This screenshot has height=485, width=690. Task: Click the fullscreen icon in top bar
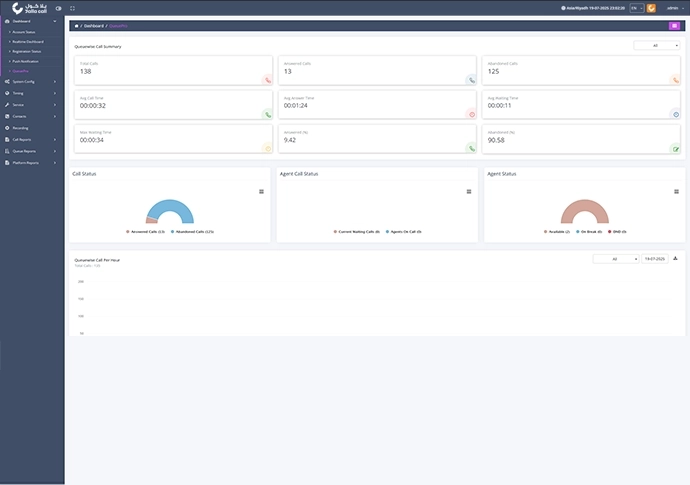pos(72,8)
